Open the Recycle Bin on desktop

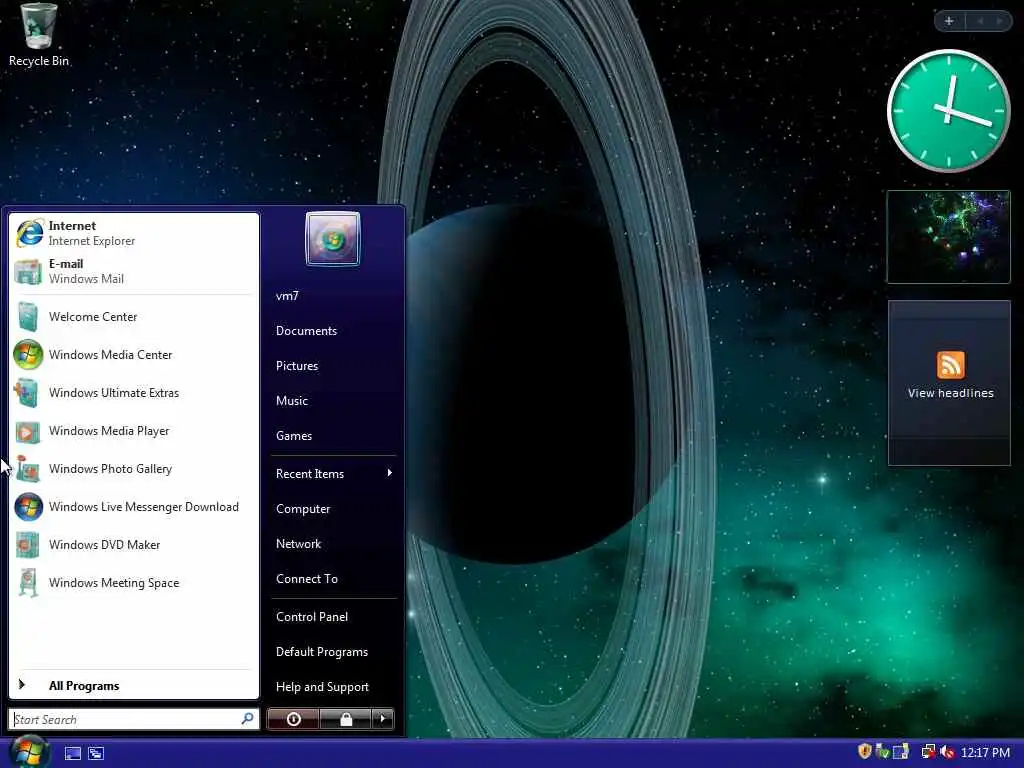click(x=39, y=35)
